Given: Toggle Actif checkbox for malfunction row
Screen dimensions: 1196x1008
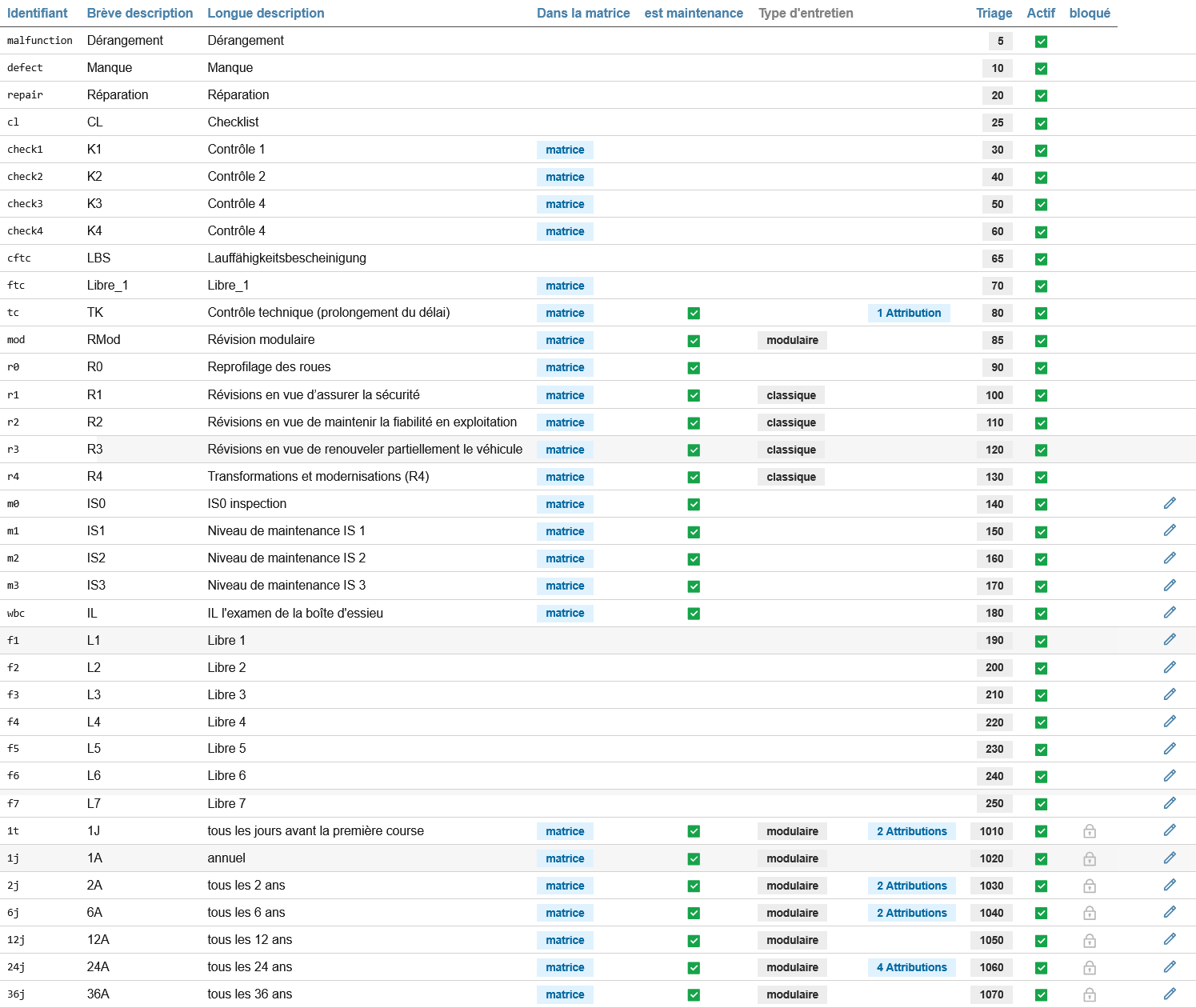Looking at the screenshot, I should (x=1041, y=42).
